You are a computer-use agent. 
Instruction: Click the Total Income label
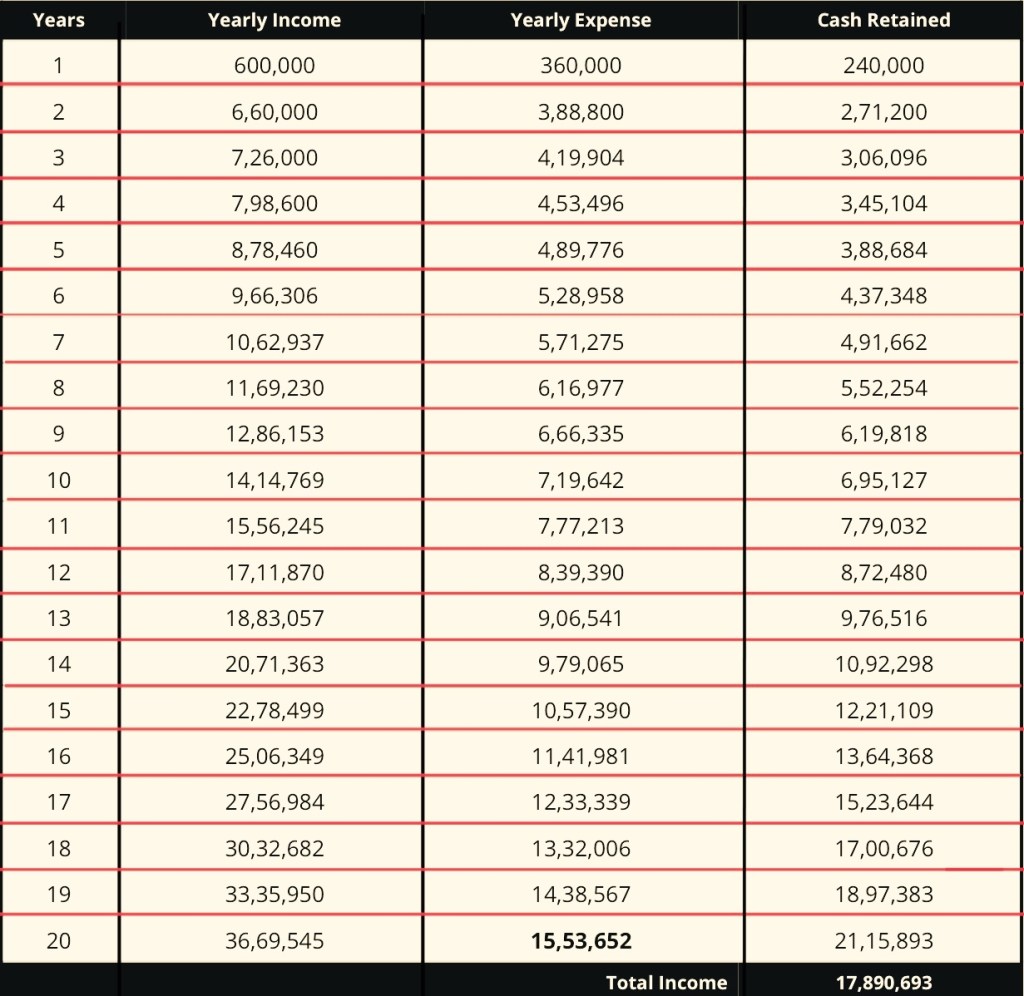pos(666,982)
